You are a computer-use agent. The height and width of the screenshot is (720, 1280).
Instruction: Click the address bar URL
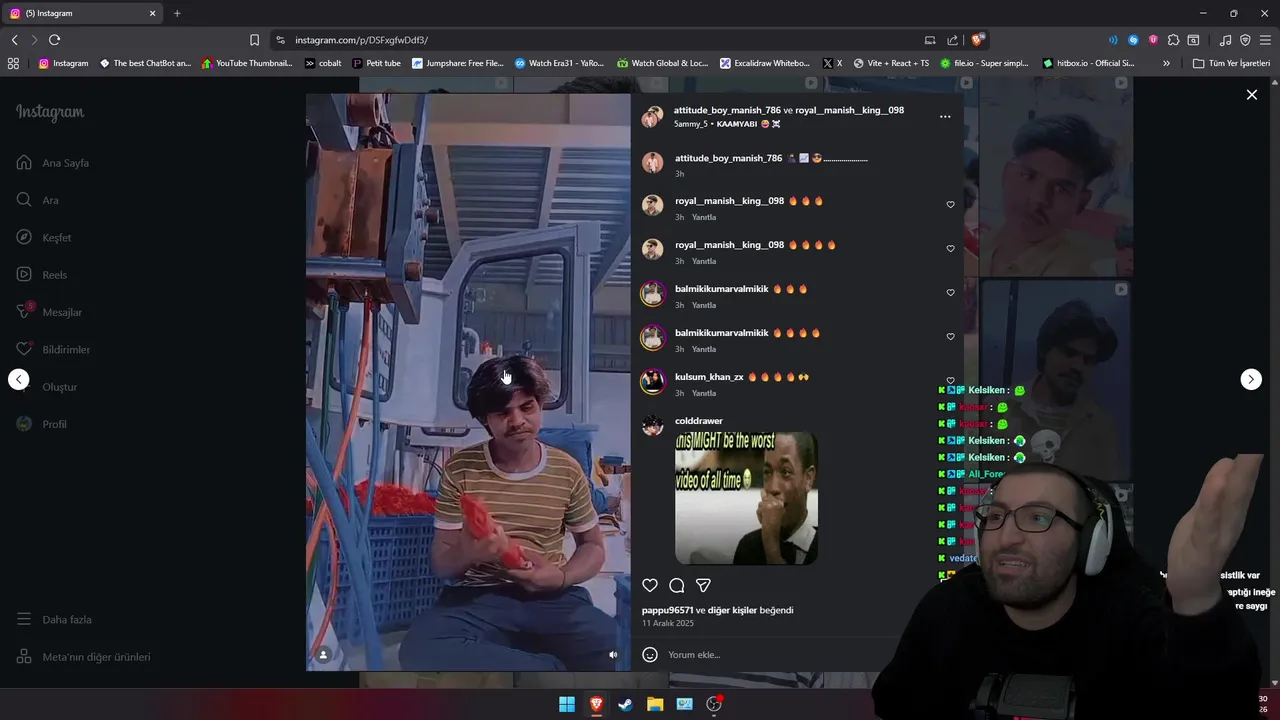361,40
